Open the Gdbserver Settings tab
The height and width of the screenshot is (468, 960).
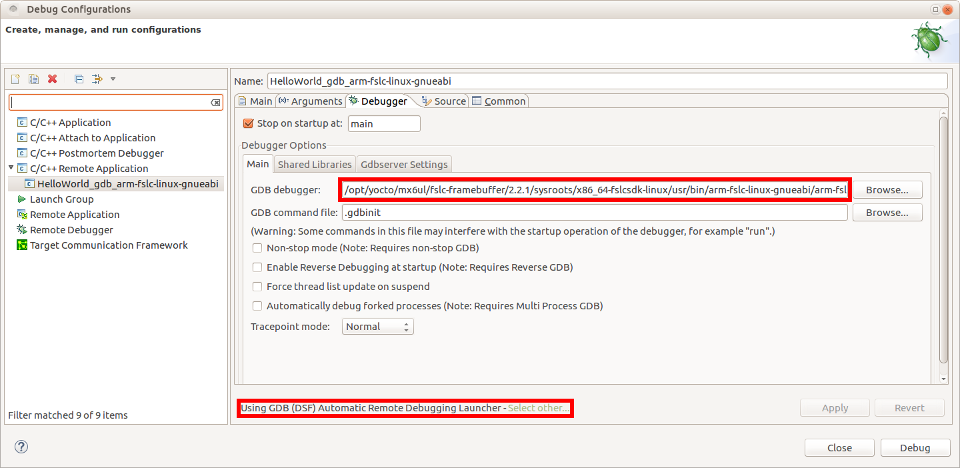[404, 164]
